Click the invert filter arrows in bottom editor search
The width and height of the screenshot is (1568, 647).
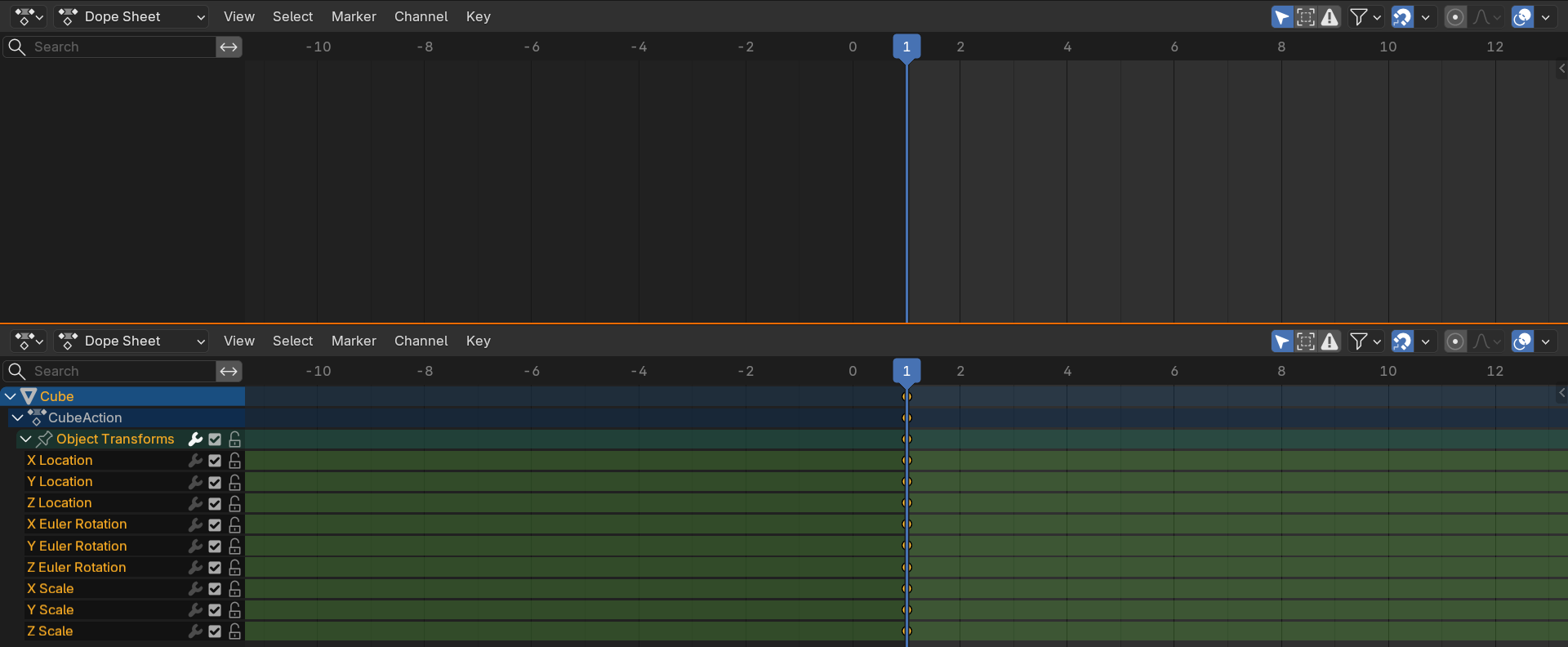pyautogui.click(x=229, y=371)
